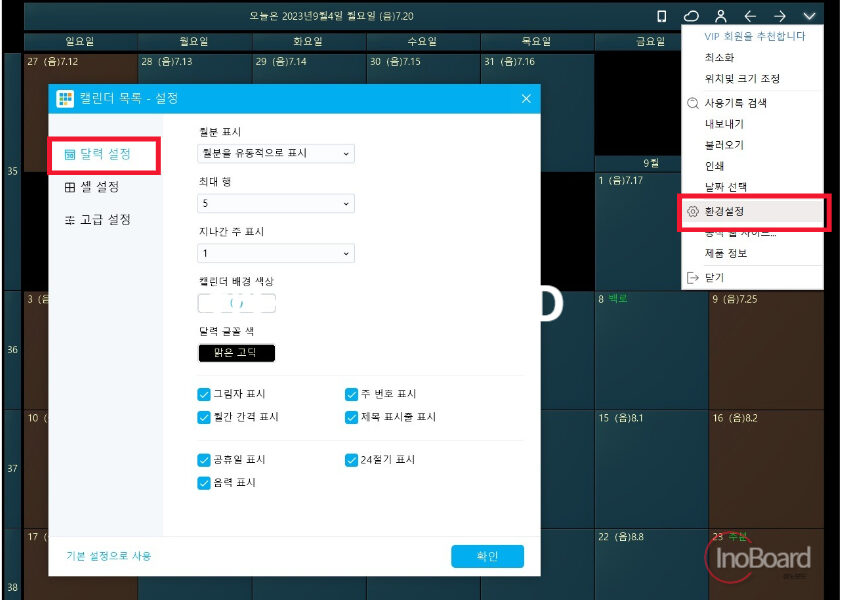Uncheck 제목 표시줄 표시 option
844x600 pixels.
coord(351,417)
